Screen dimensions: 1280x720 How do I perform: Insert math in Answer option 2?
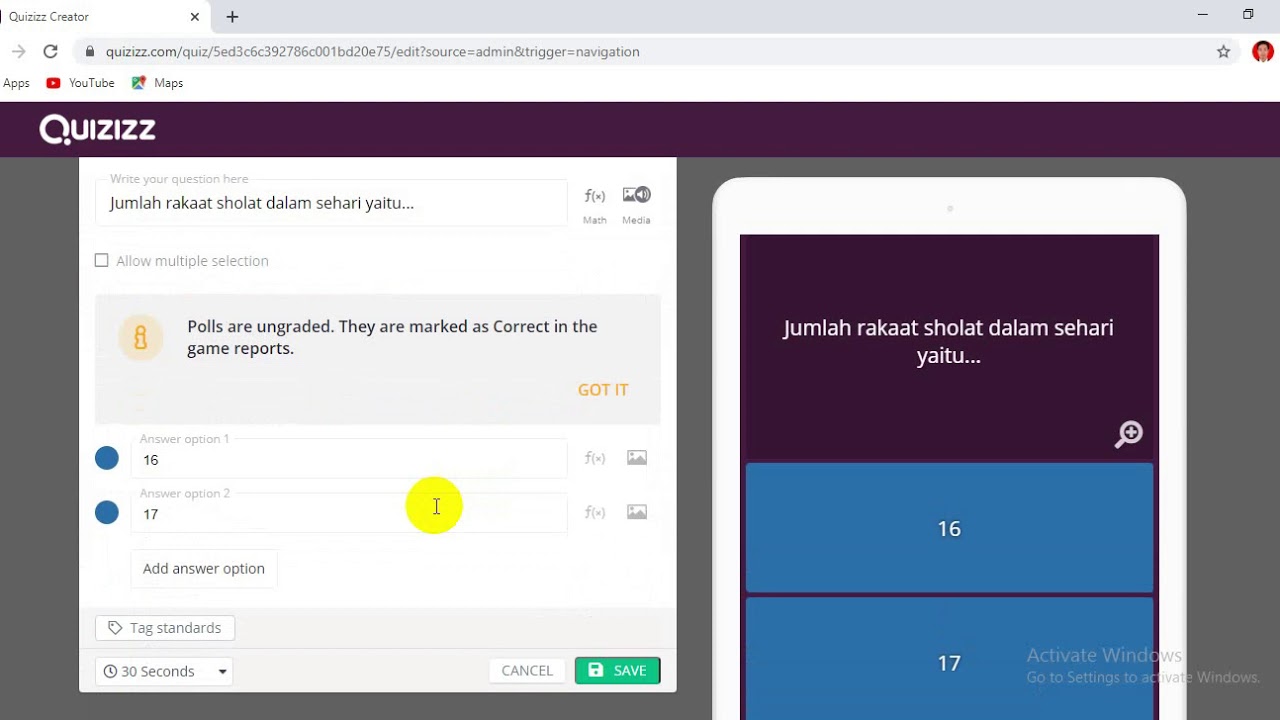pyautogui.click(x=595, y=512)
